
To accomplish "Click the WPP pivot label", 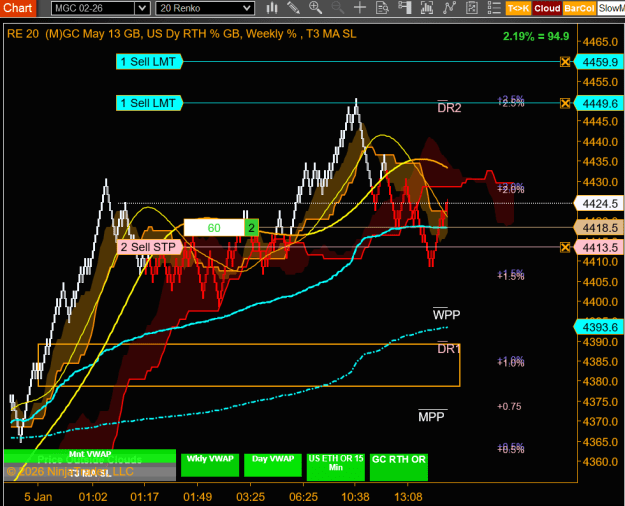I will tap(446, 314).
